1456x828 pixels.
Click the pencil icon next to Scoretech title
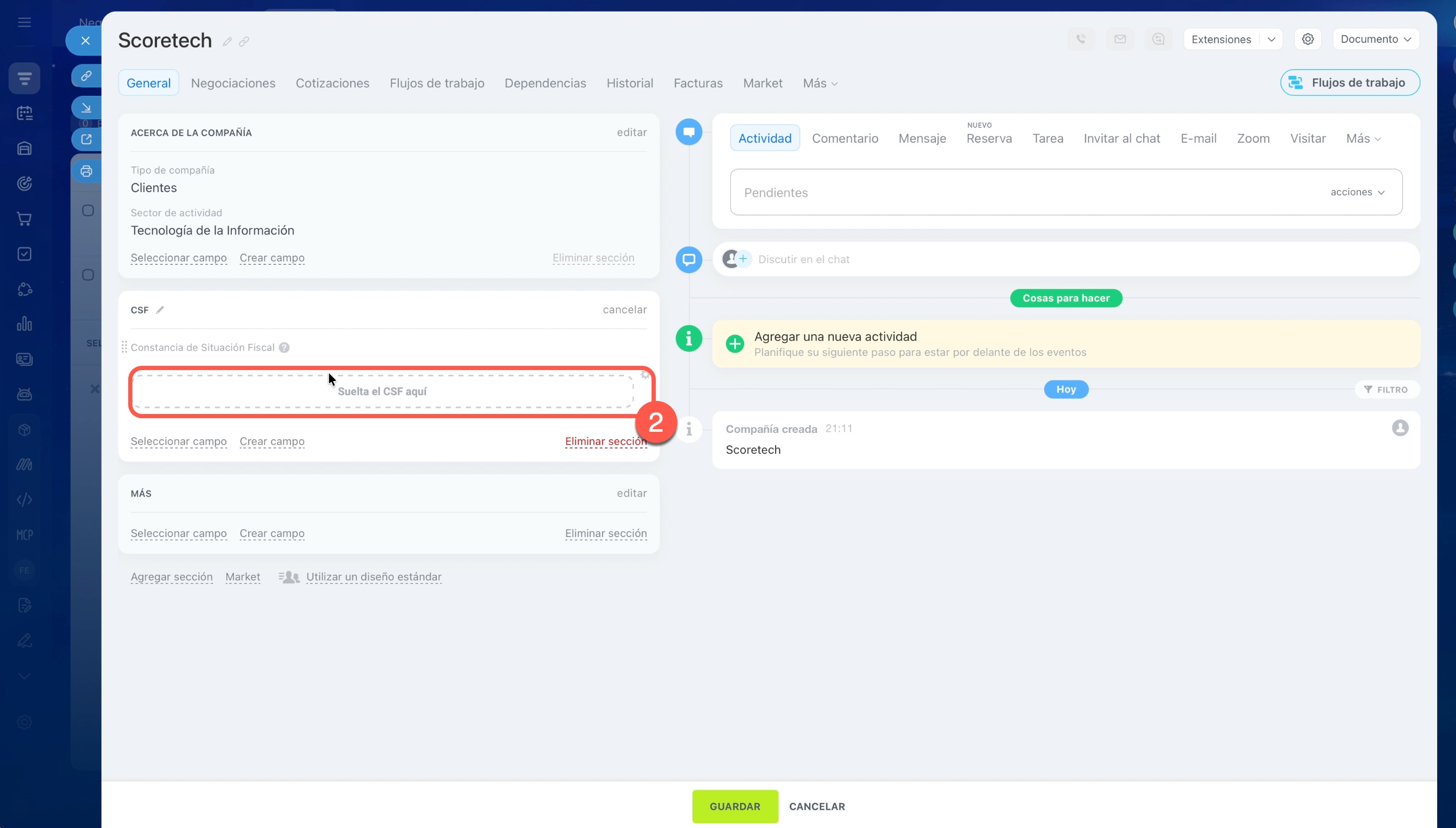pyautogui.click(x=227, y=41)
